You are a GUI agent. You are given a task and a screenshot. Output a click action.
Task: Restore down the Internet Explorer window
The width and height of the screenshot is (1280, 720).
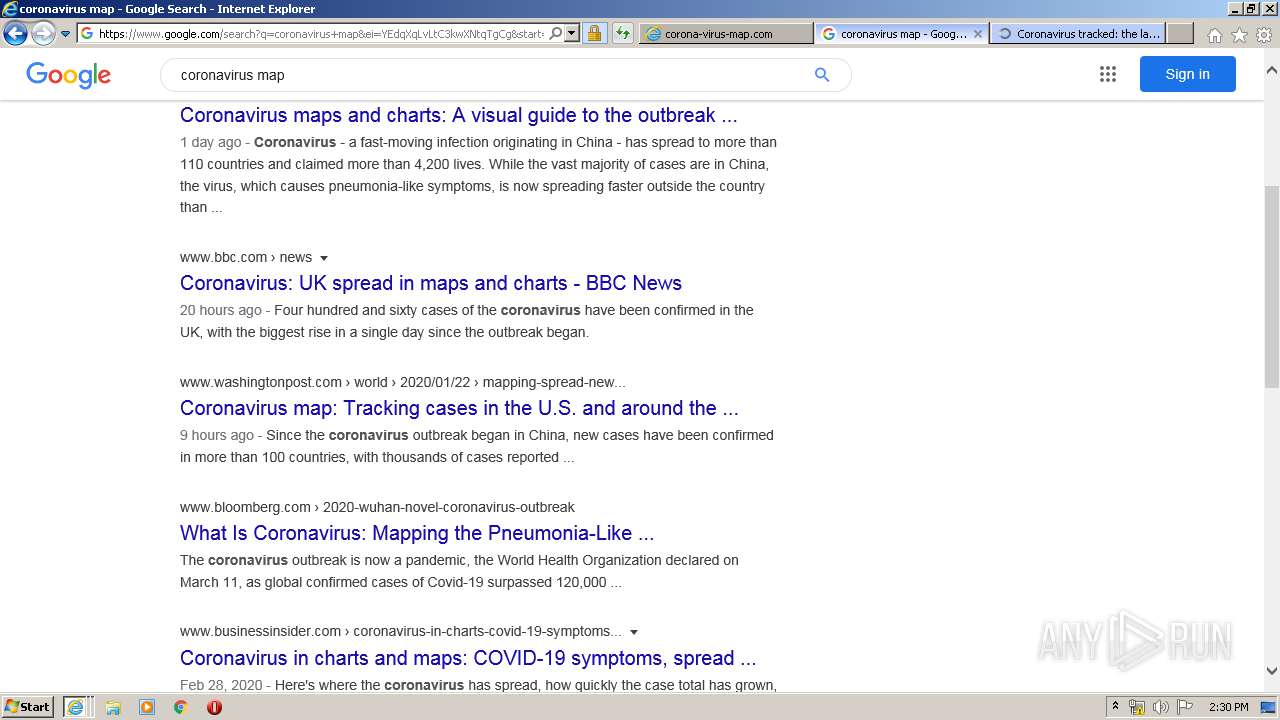(1250, 8)
